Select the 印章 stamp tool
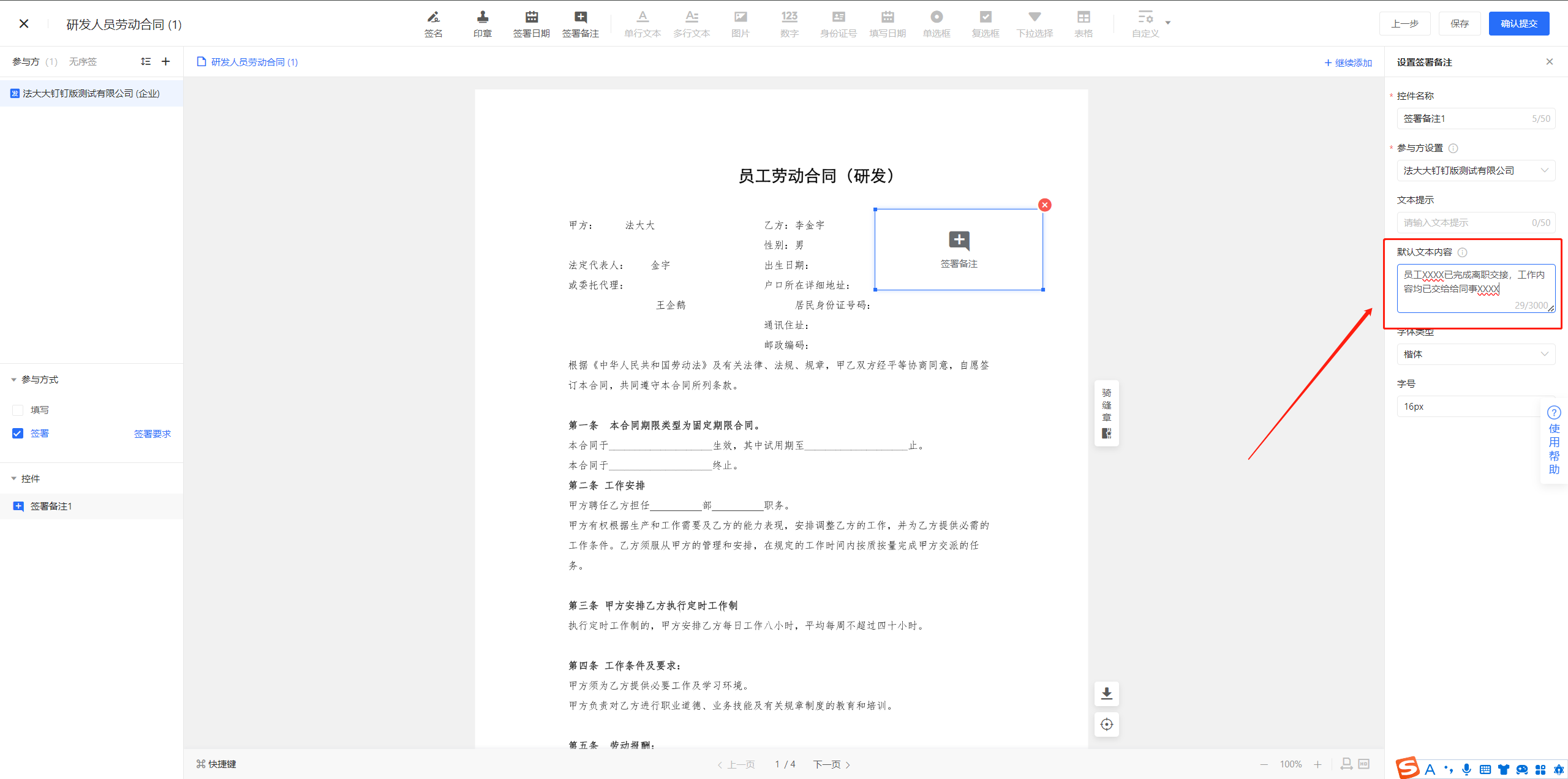The width and height of the screenshot is (1568, 779). click(482, 23)
